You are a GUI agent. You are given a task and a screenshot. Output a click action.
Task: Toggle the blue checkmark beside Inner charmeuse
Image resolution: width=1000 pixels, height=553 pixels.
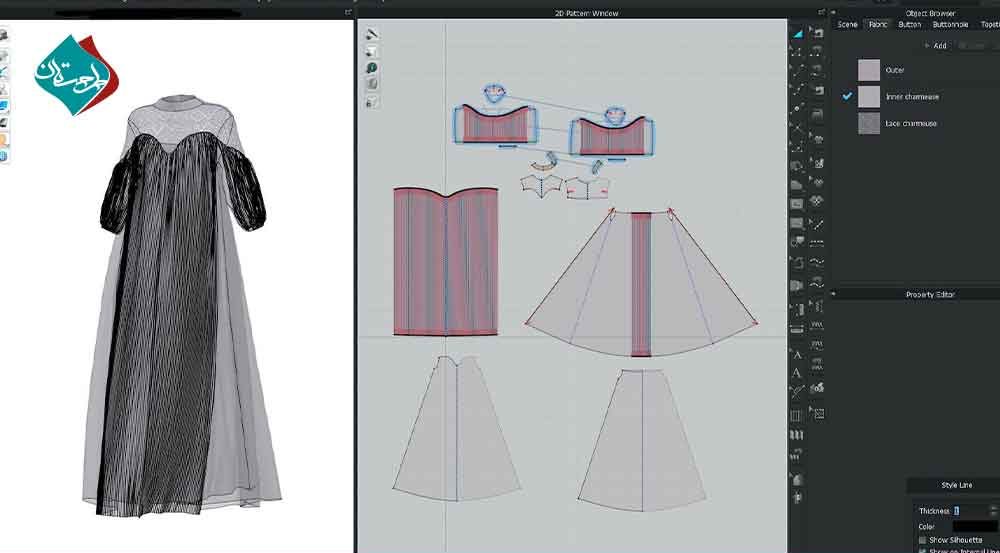click(x=847, y=96)
